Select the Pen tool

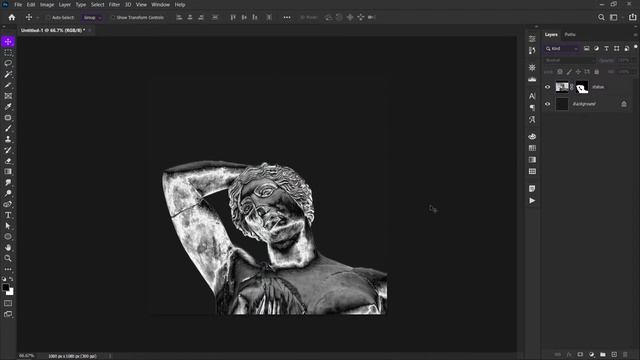(x=8, y=204)
